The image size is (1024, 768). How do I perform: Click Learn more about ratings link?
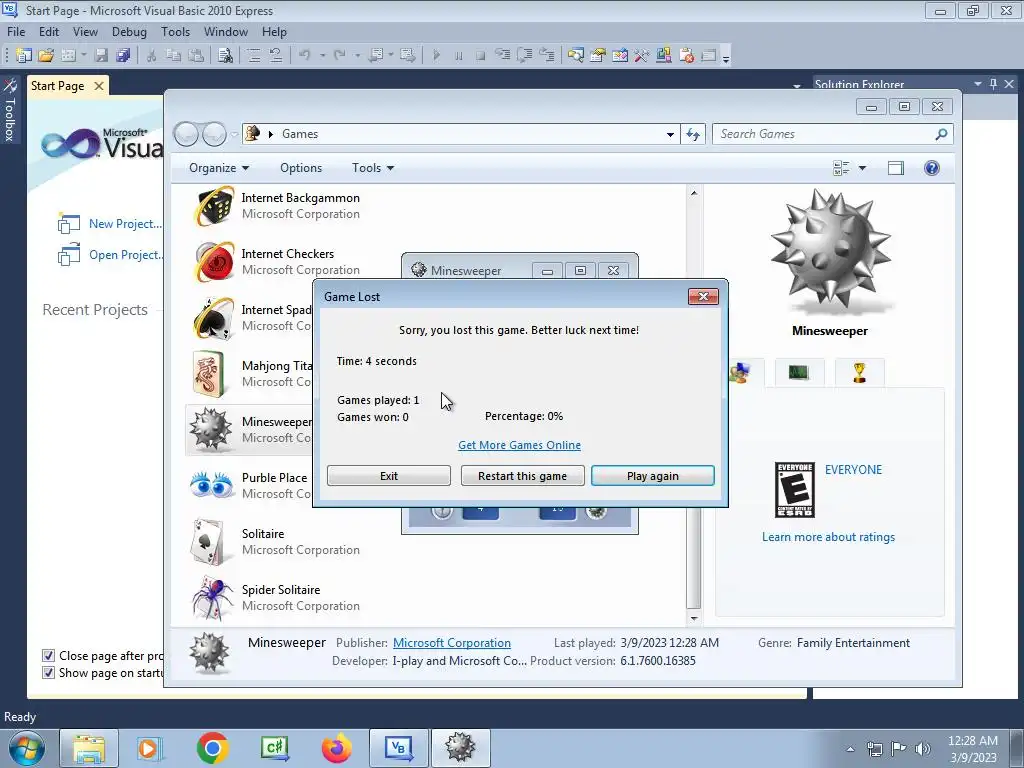pyautogui.click(x=828, y=537)
